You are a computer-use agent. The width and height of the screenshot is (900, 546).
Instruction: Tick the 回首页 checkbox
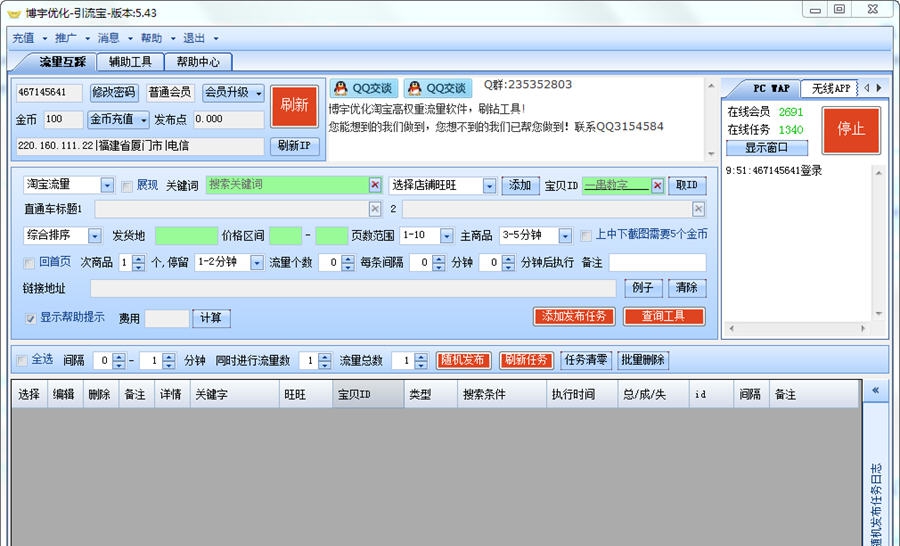click(x=29, y=263)
